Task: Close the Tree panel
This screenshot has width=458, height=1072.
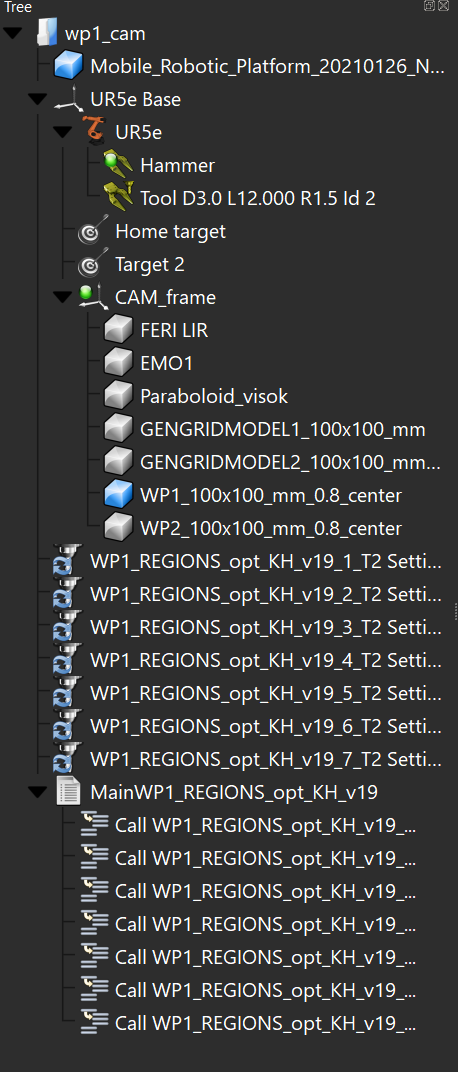Action: 443,5
